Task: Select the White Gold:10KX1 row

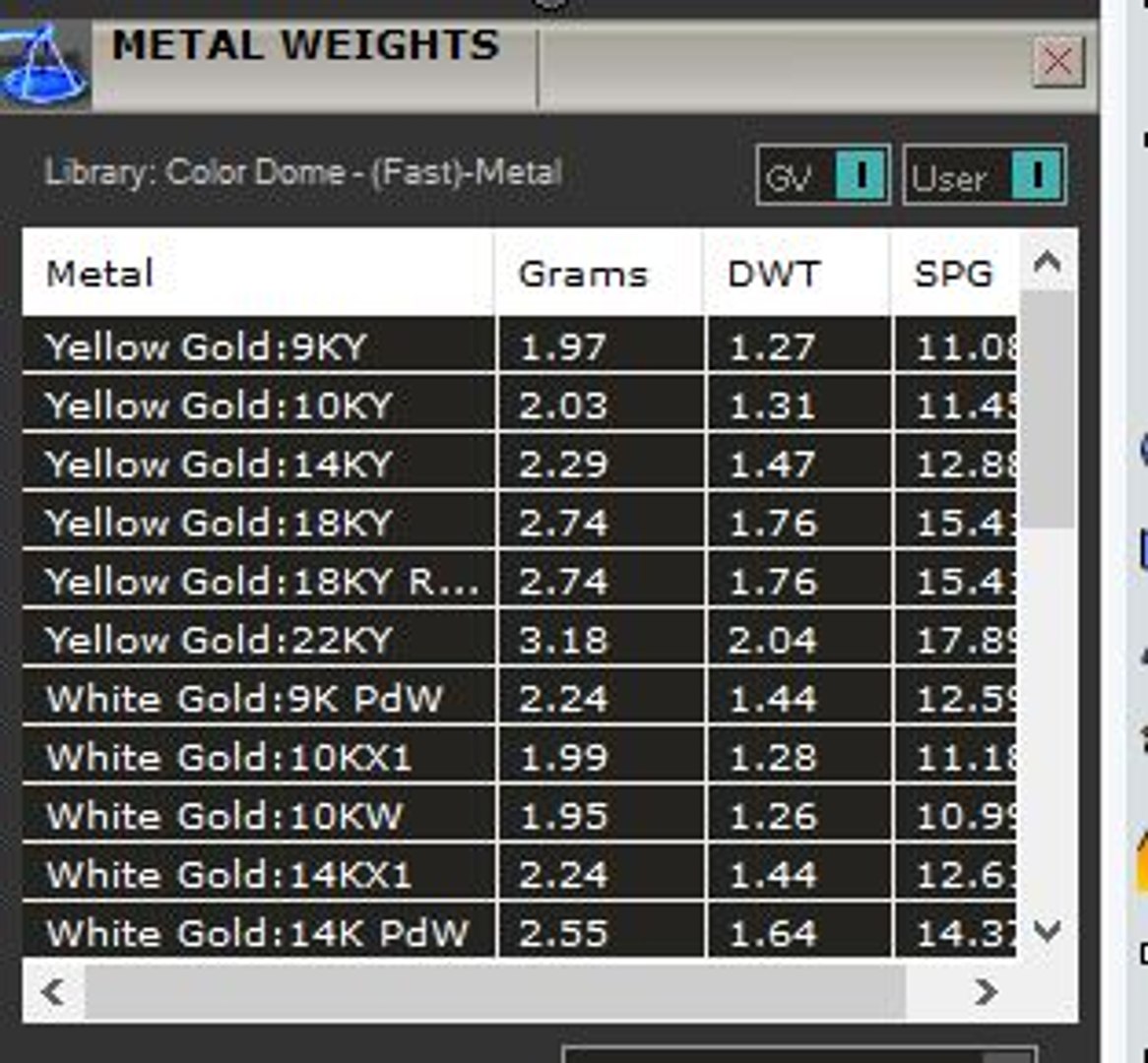Action: click(519, 756)
